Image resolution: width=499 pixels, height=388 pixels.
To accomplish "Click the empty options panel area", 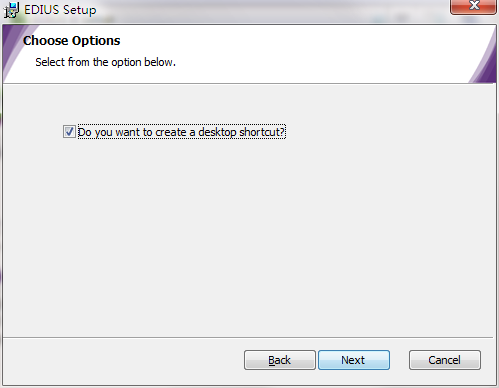I will pos(248,233).
